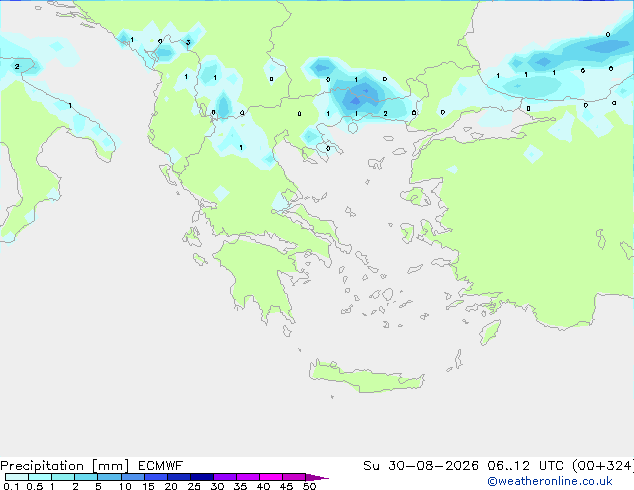634x490 pixels.
Task: Click the "15" legend label
Action: tap(148, 486)
